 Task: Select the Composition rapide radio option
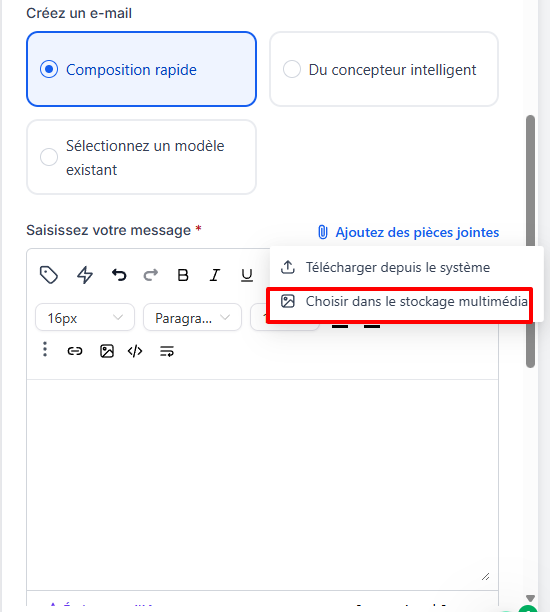[141, 69]
